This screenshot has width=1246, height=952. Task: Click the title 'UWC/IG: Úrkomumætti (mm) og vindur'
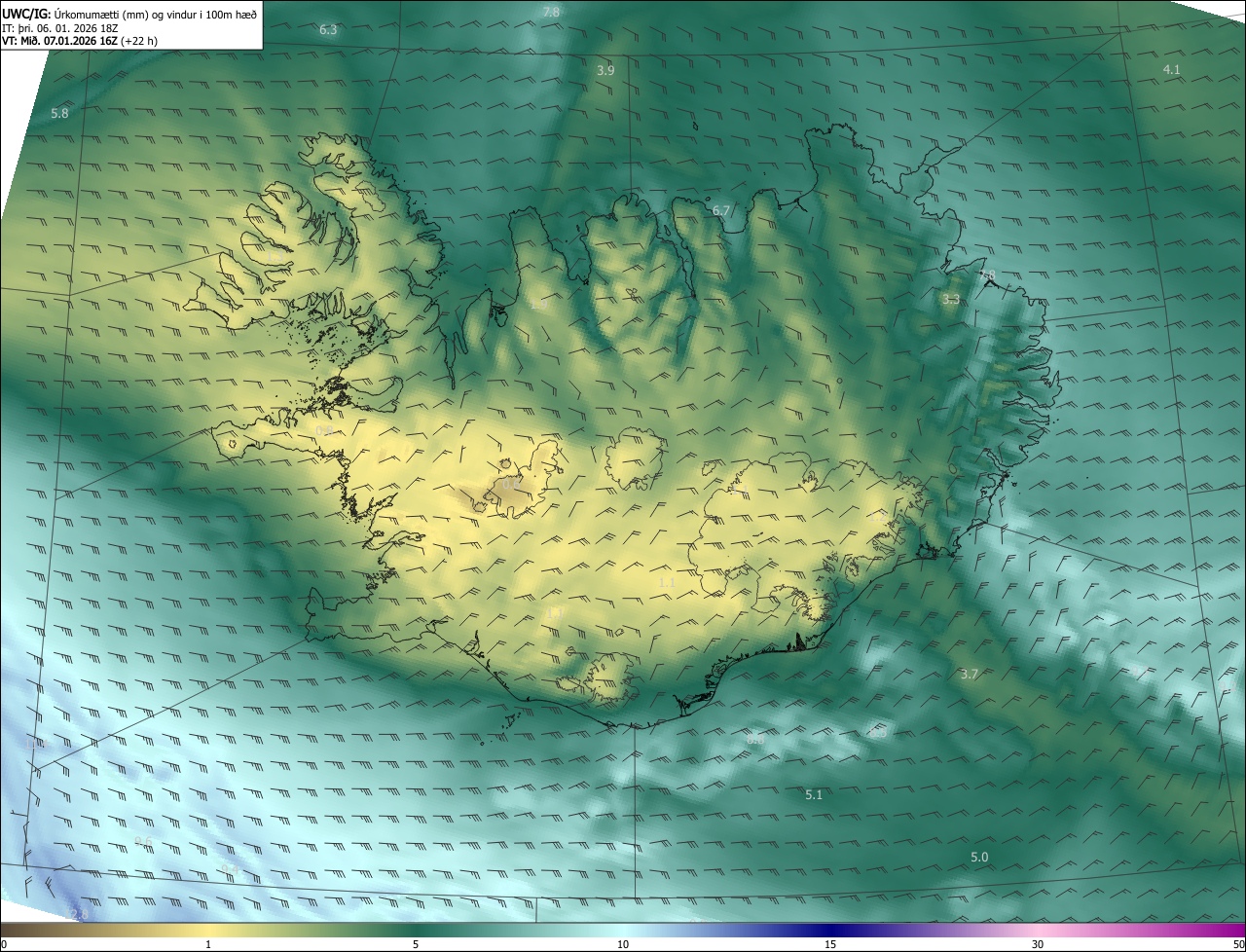pos(129,13)
